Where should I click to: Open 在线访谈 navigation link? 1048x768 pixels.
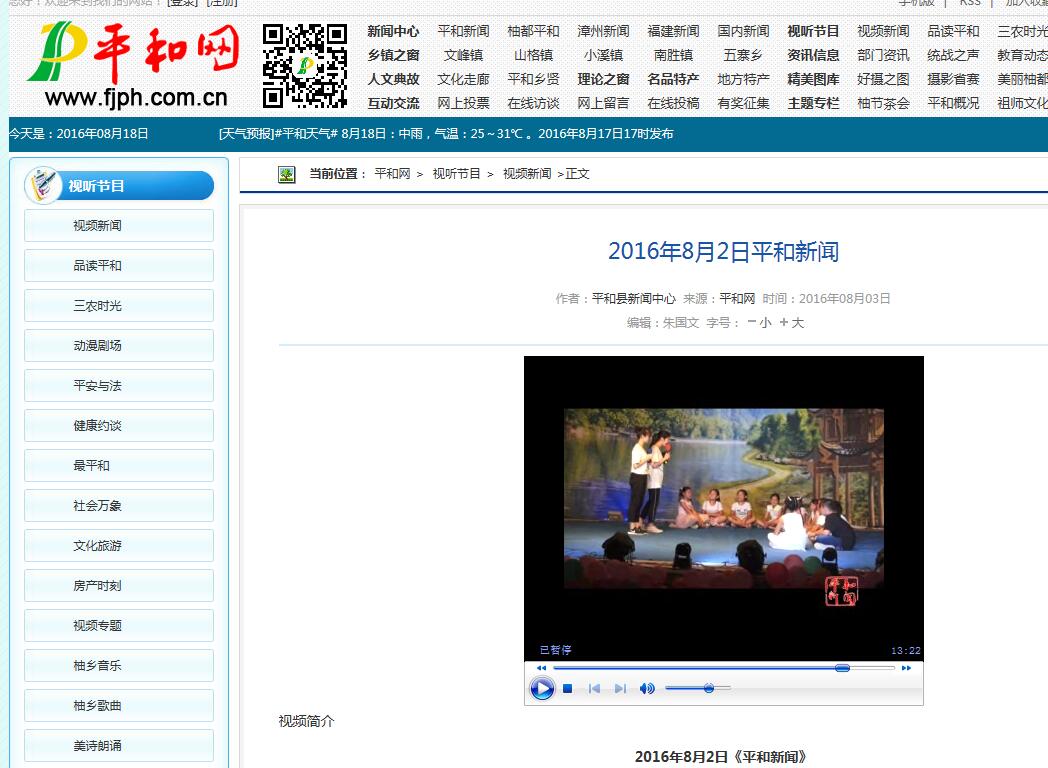(x=533, y=103)
